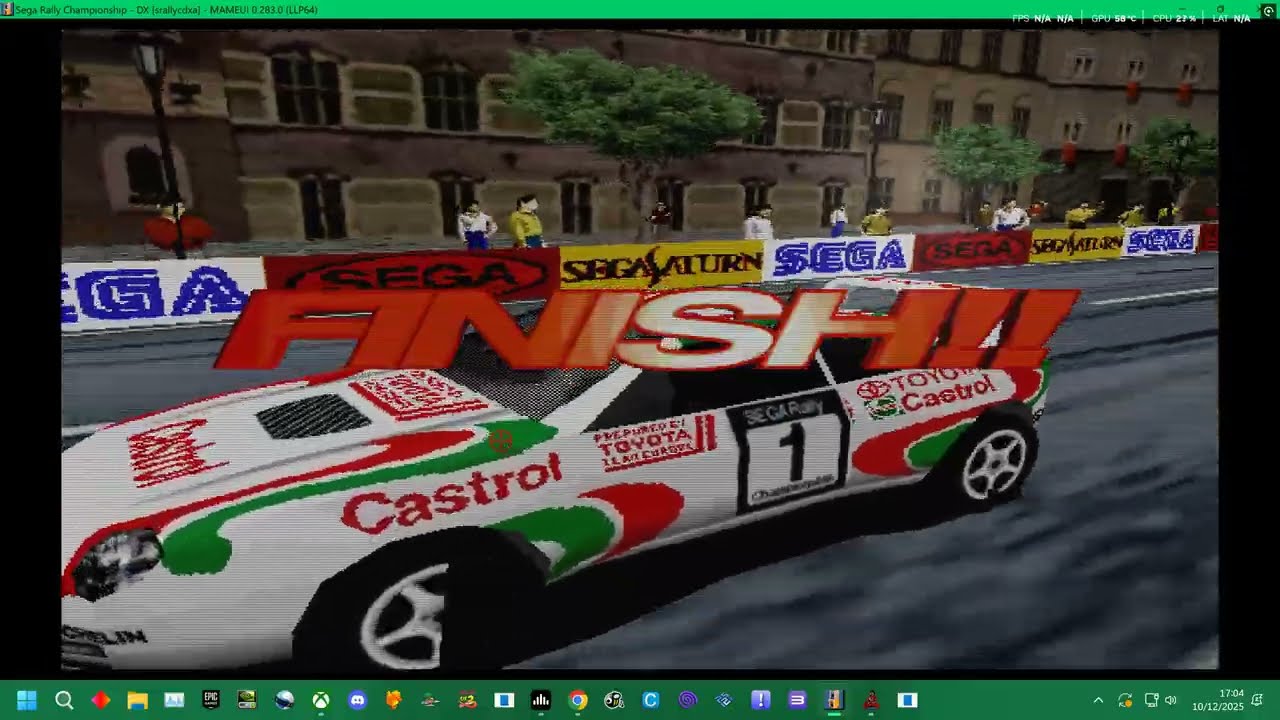Open taskbar Search magnifier

64,700
